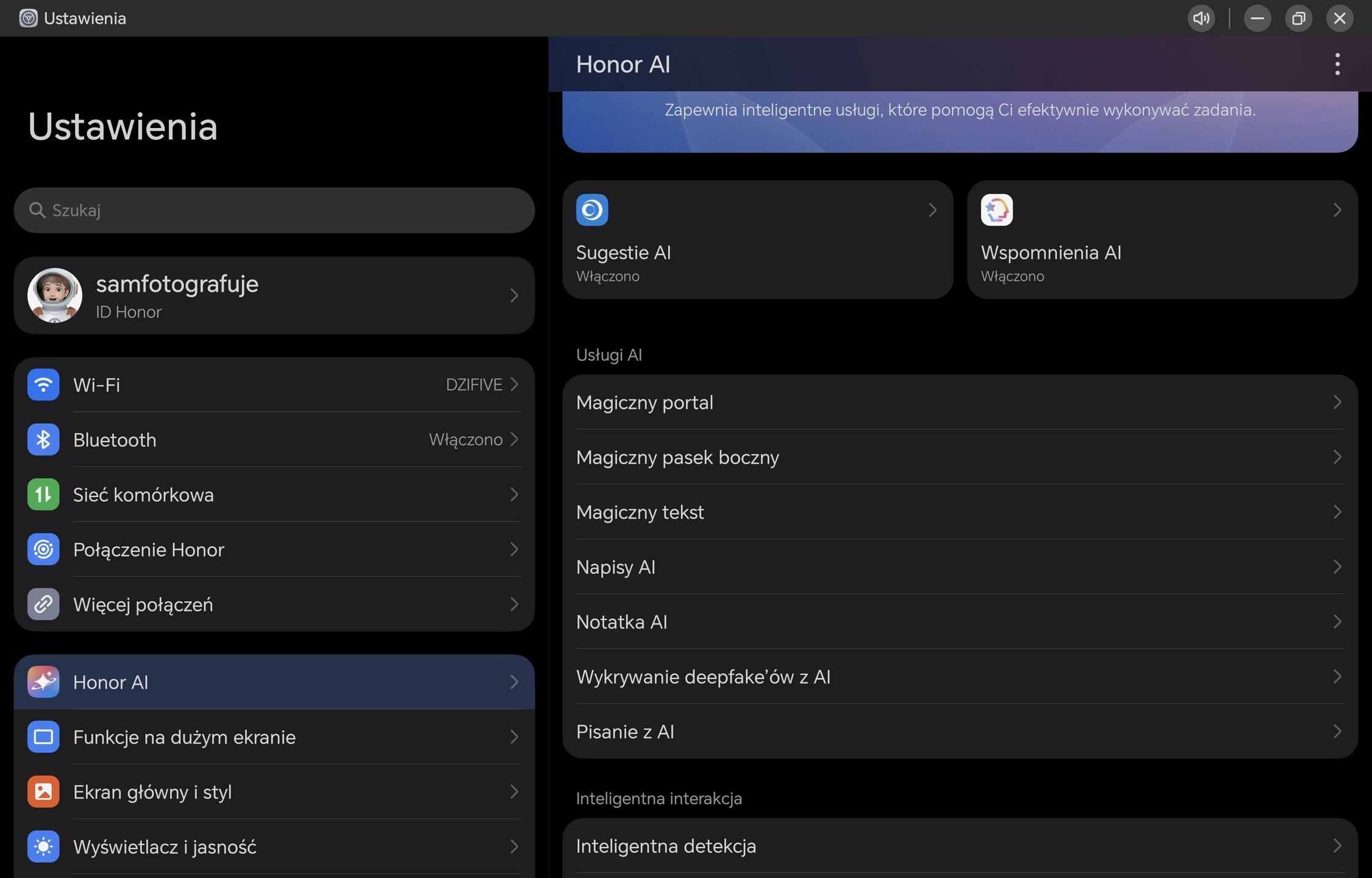Click the Wyświetlacz i jasność sun icon

(x=43, y=846)
